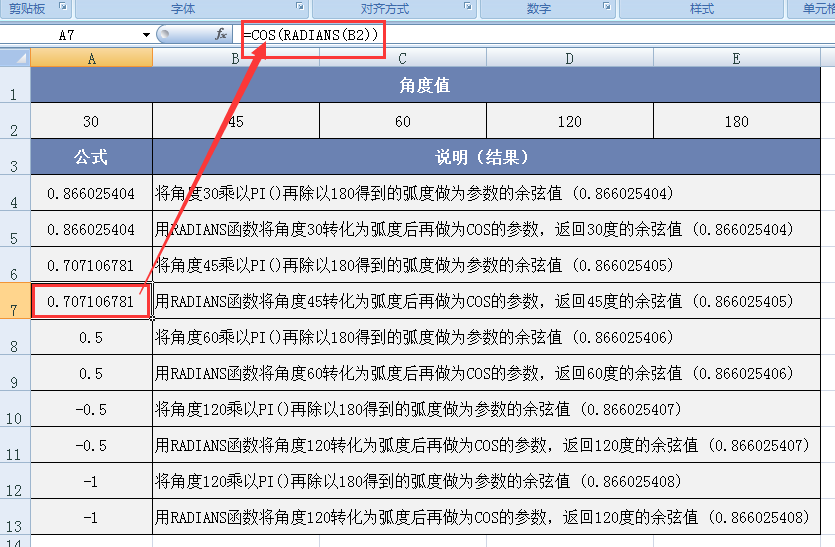Open the Font group dialog launcher
The width and height of the screenshot is (835, 547).
point(300,6)
